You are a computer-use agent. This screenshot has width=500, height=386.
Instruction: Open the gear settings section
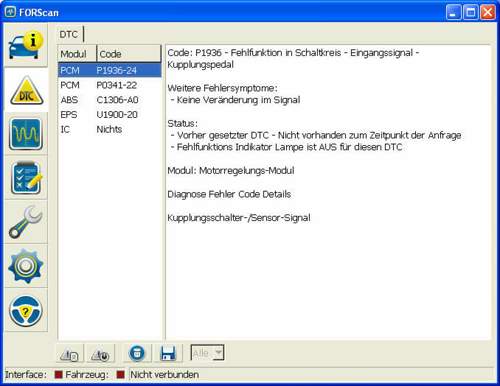click(x=26, y=266)
